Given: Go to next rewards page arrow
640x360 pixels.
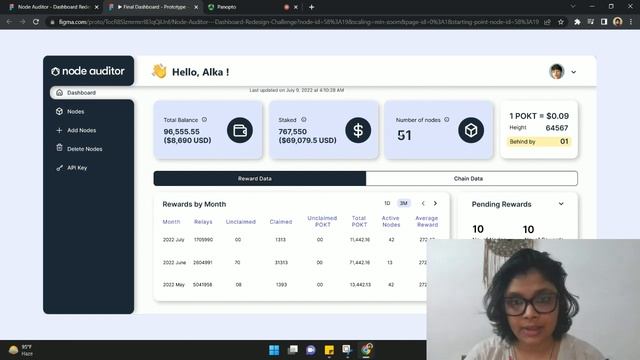Looking at the screenshot, I should tap(435, 203).
